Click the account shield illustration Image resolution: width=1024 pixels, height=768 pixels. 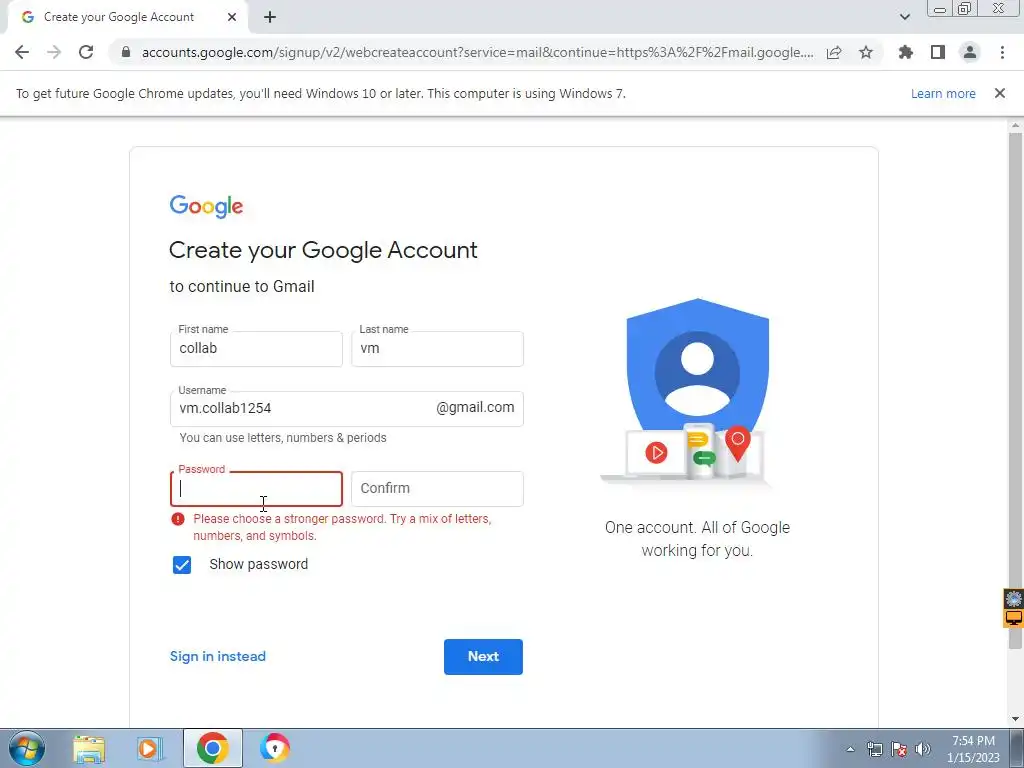[697, 392]
